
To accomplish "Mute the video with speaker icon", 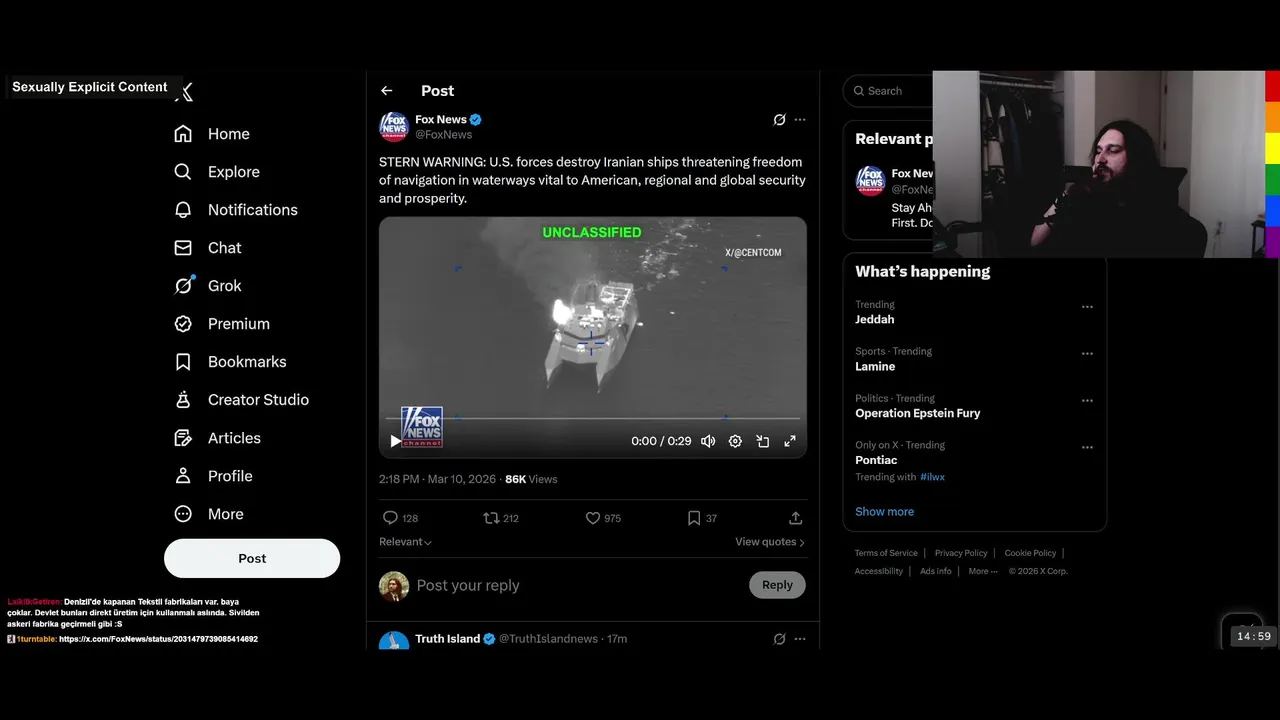I will click(708, 441).
